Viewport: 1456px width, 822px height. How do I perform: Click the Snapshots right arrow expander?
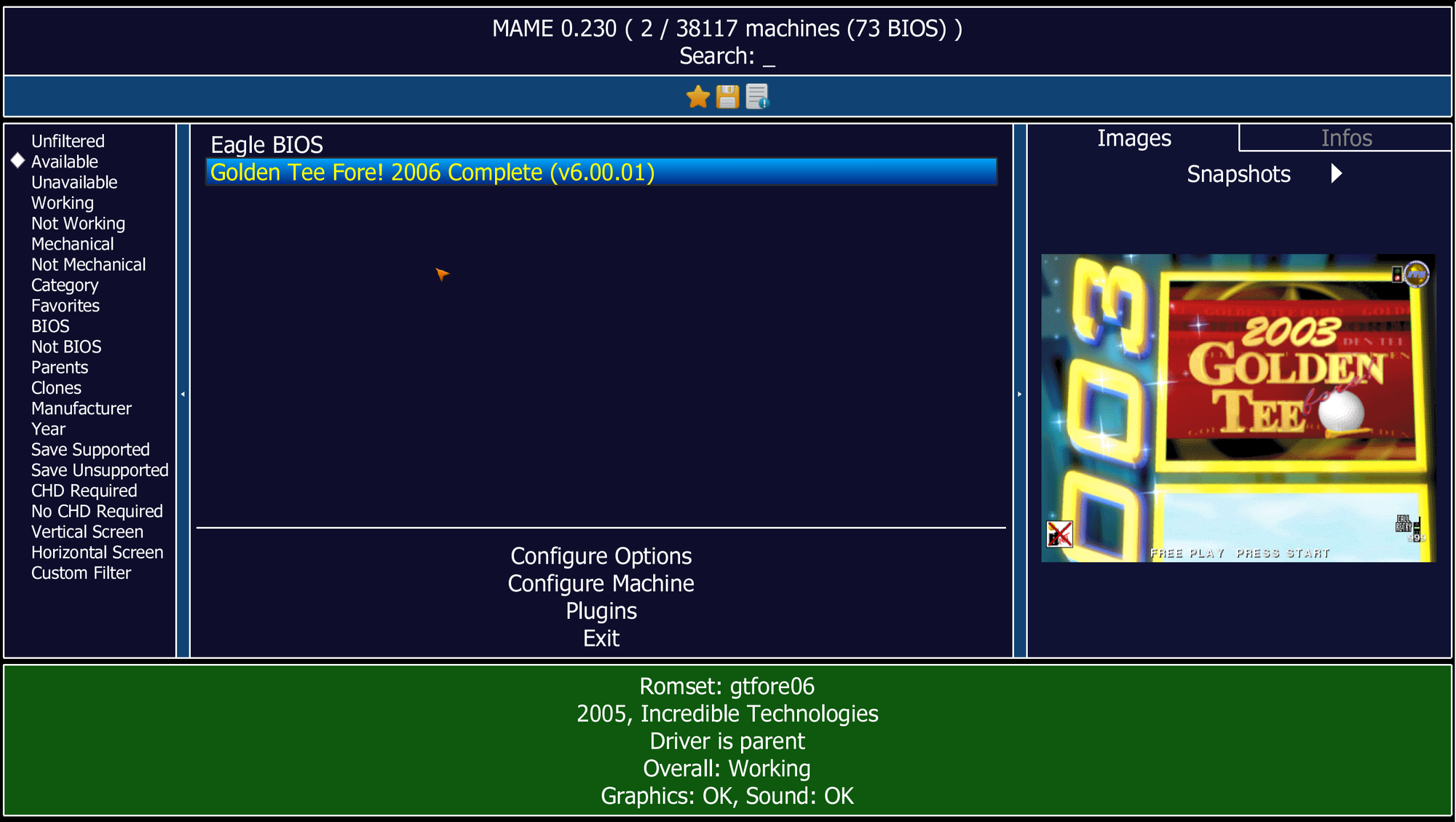tap(1339, 174)
